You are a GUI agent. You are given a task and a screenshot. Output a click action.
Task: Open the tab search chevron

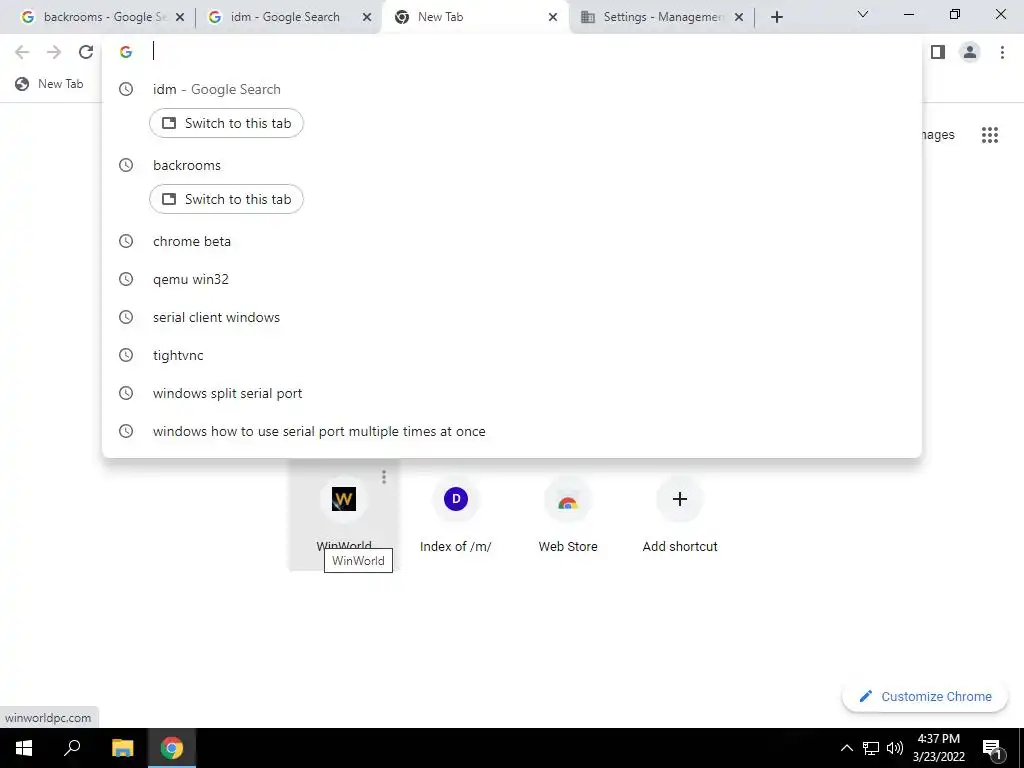pos(863,14)
